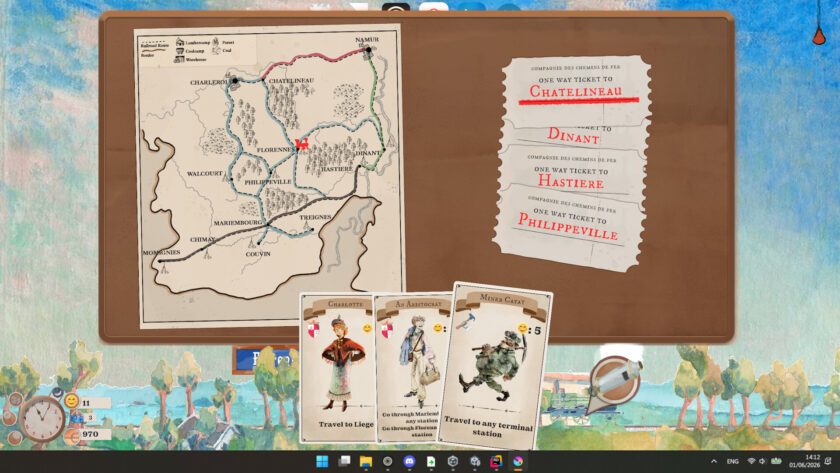Open the Windows Start menu

coord(322,461)
